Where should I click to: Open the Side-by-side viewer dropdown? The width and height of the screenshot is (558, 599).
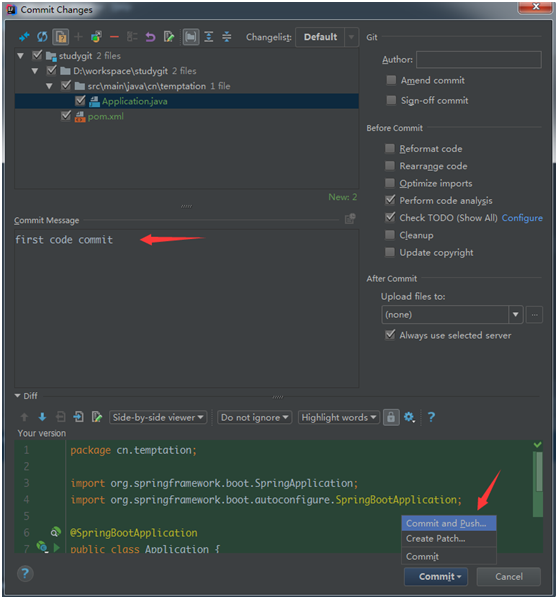[158, 418]
